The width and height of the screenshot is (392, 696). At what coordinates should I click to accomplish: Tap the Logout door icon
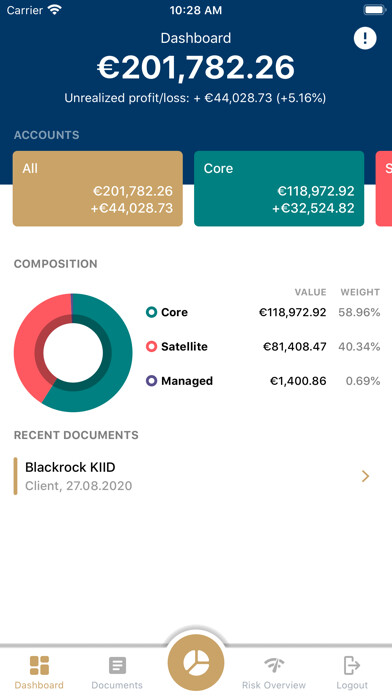[352, 665]
